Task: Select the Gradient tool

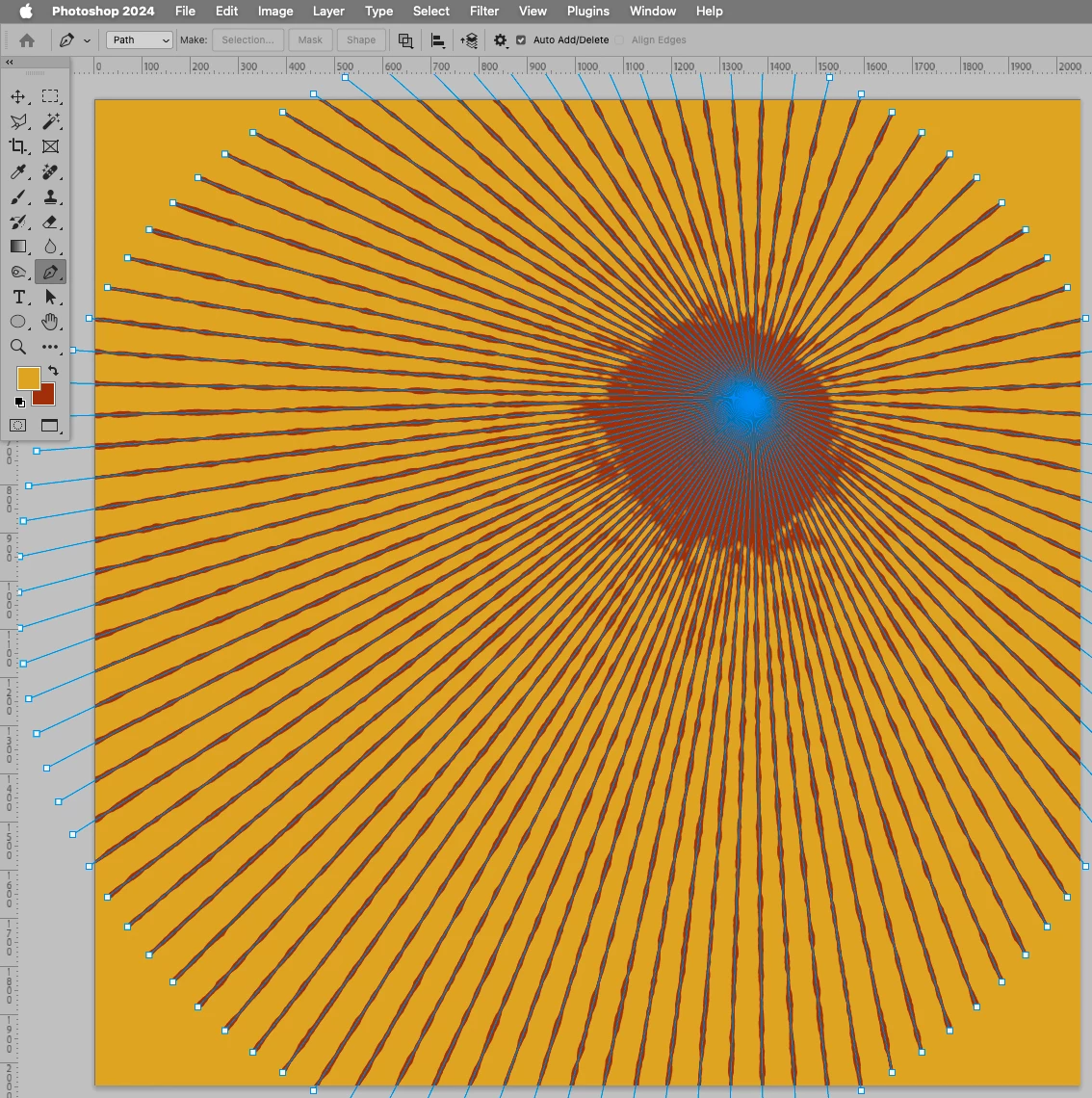Action: point(18,247)
